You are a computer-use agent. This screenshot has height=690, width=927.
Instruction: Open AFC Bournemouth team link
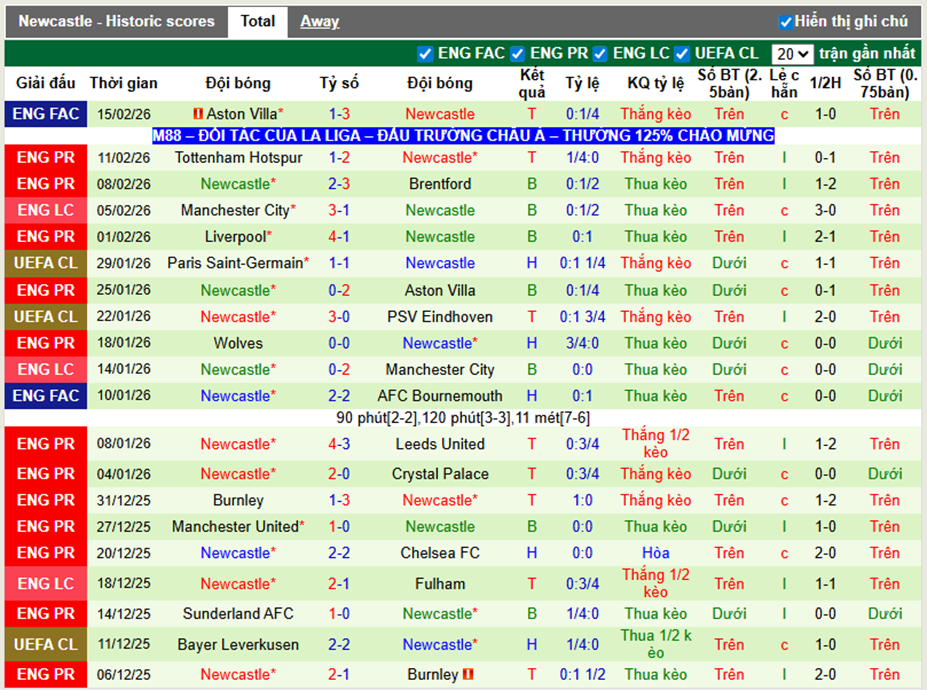pos(440,396)
